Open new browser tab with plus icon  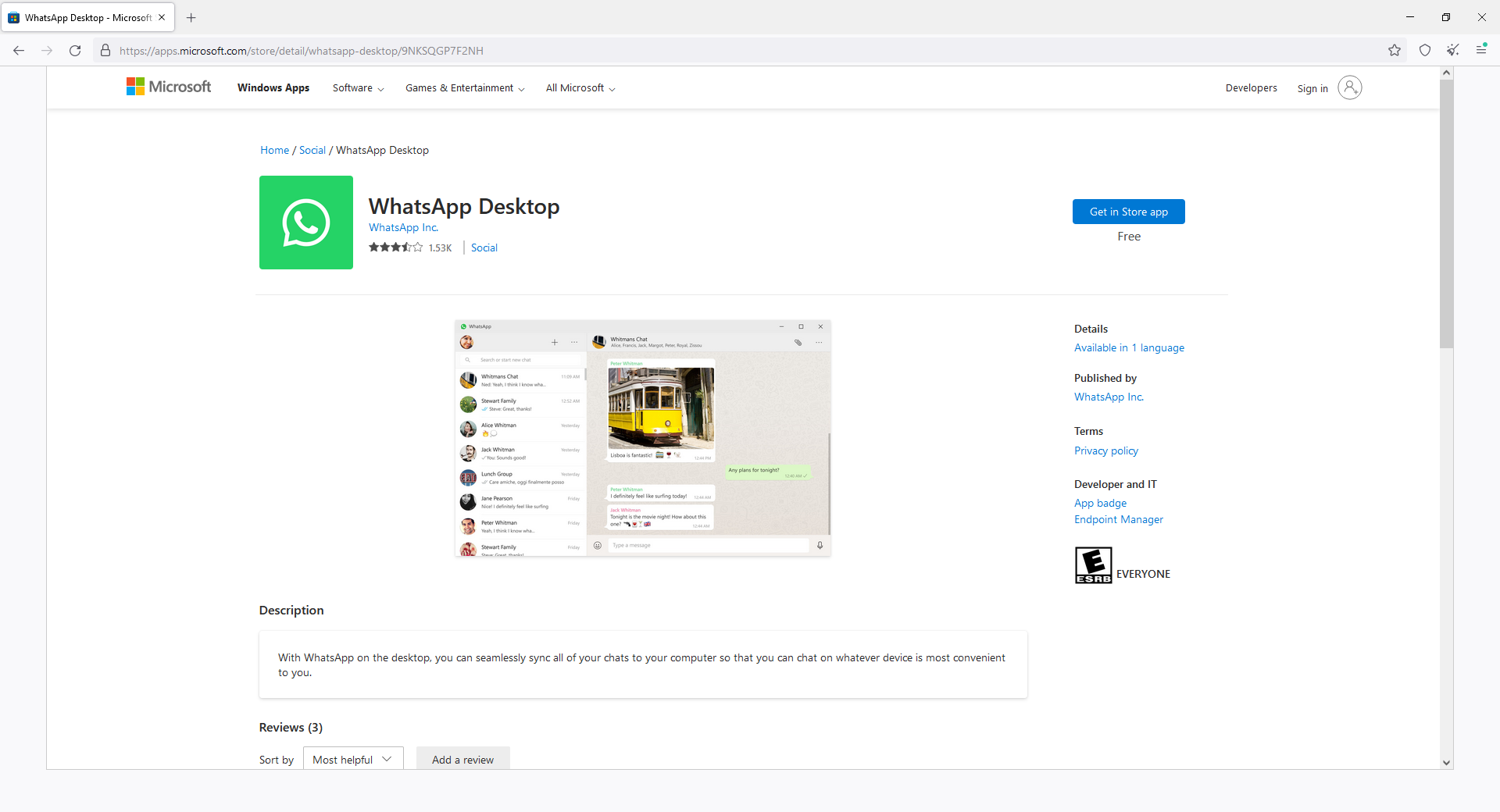point(191,17)
